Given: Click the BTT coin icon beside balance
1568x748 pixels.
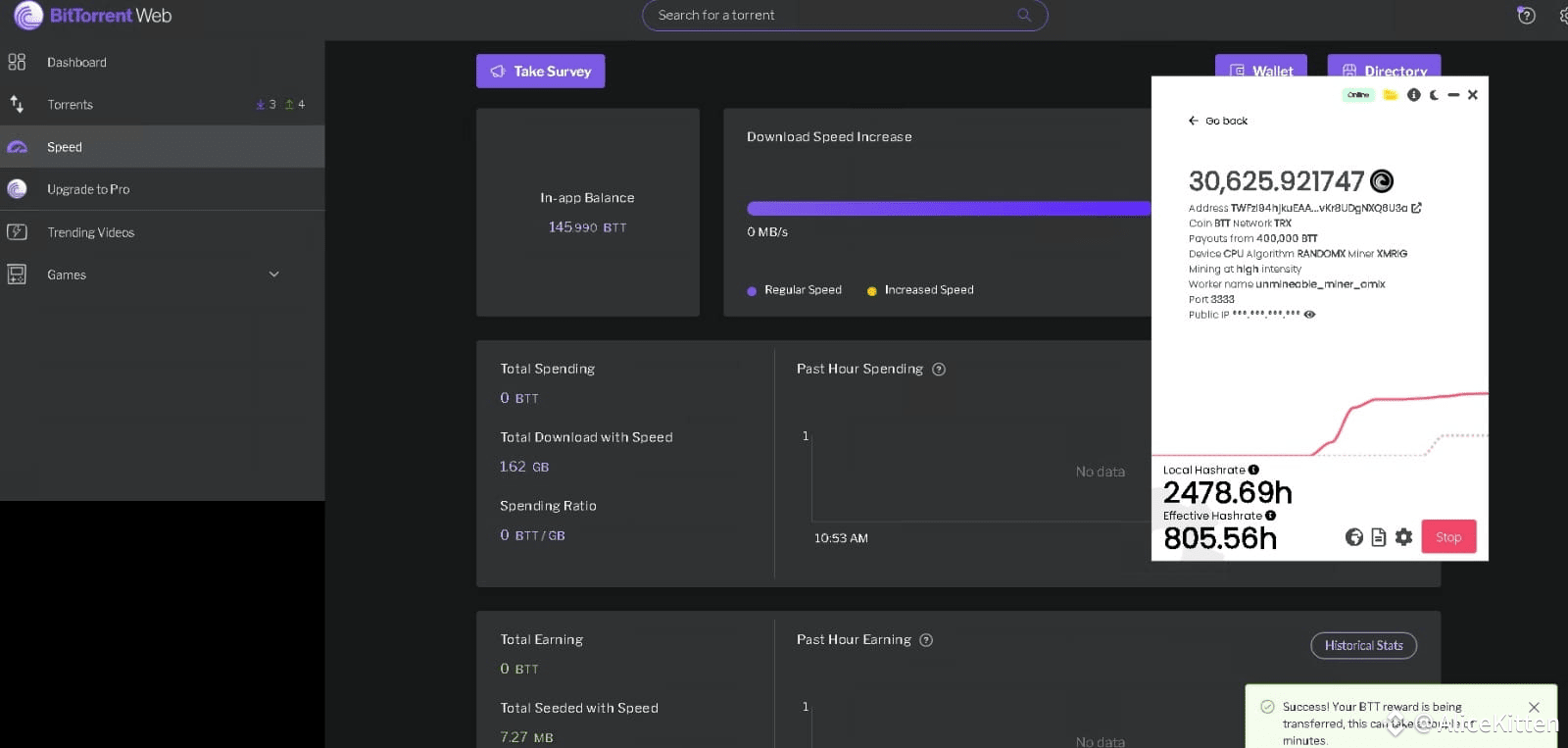Looking at the screenshot, I should point(1382,181).
